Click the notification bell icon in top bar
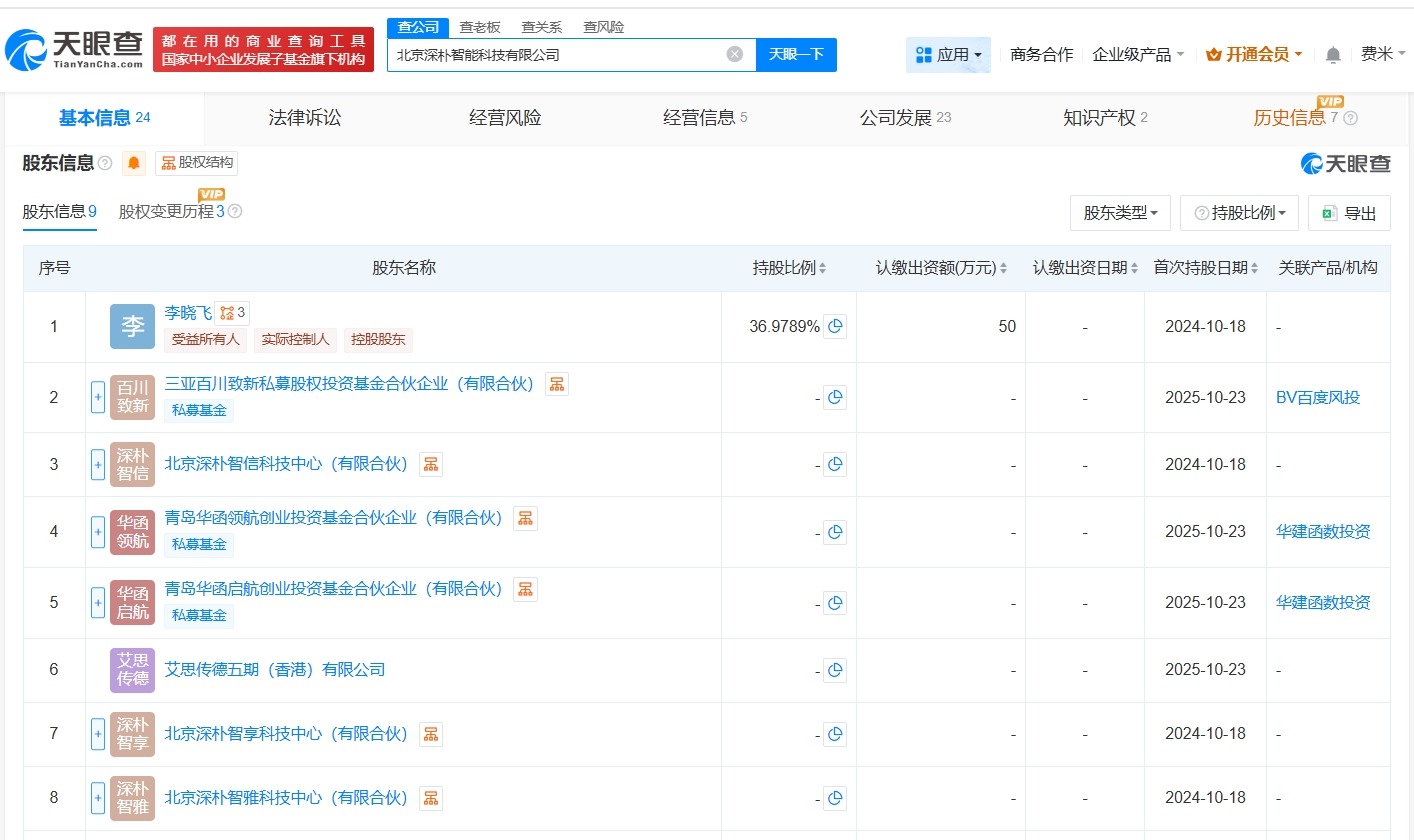Screen dimensions: 1414x840 (1332, 55)
